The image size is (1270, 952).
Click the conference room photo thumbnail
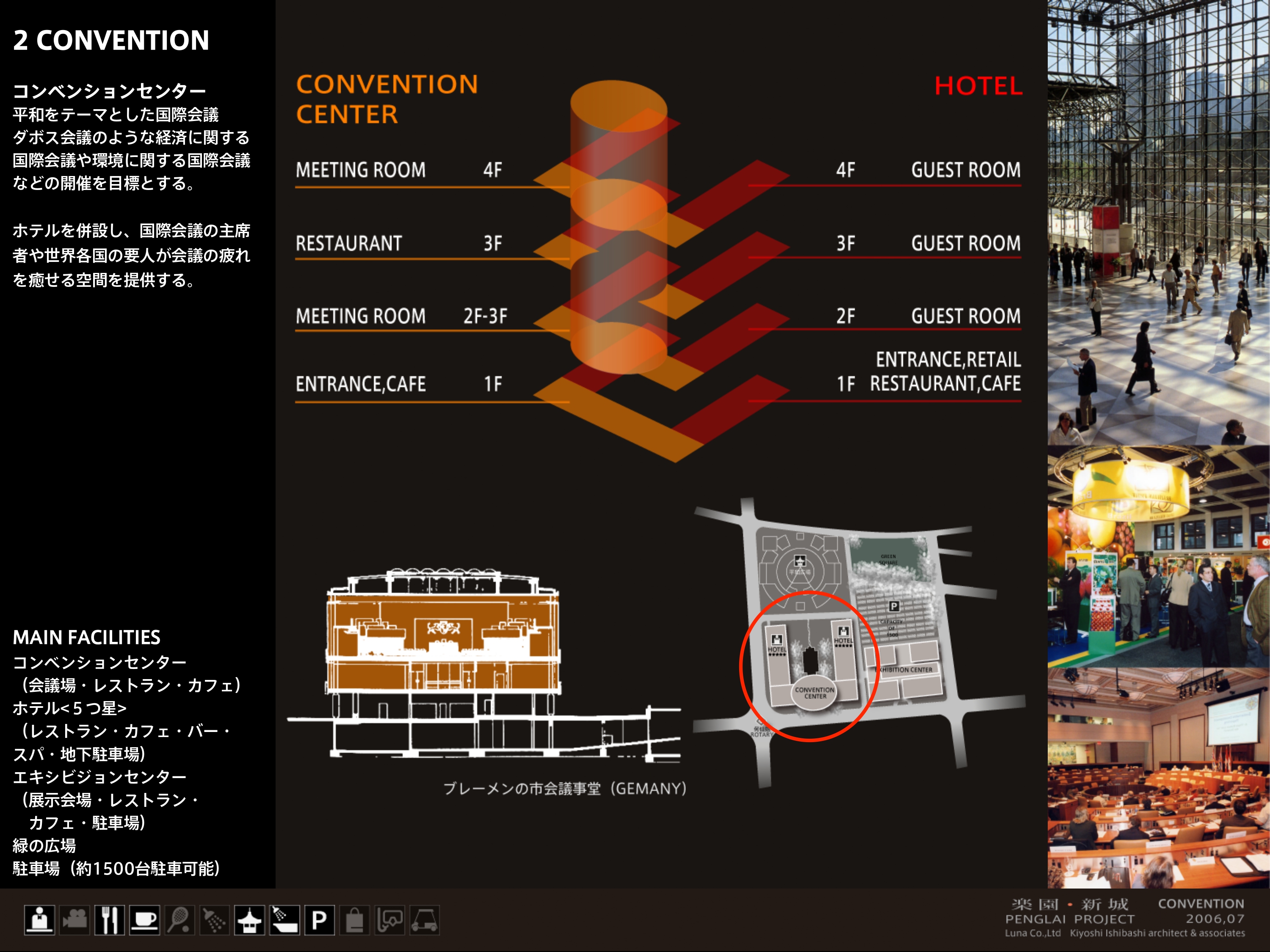[1159, 778]
